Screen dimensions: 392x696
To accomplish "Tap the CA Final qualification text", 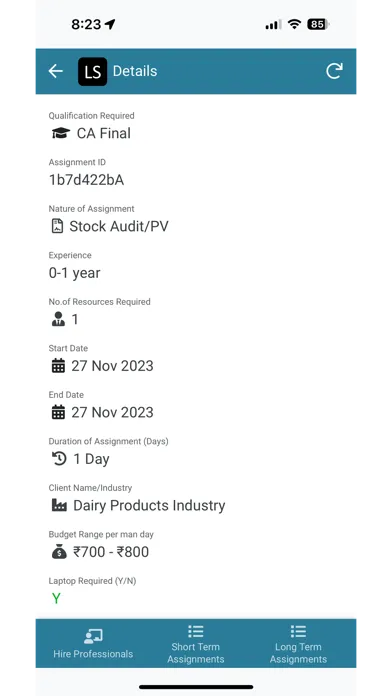I will click(104, 133).
